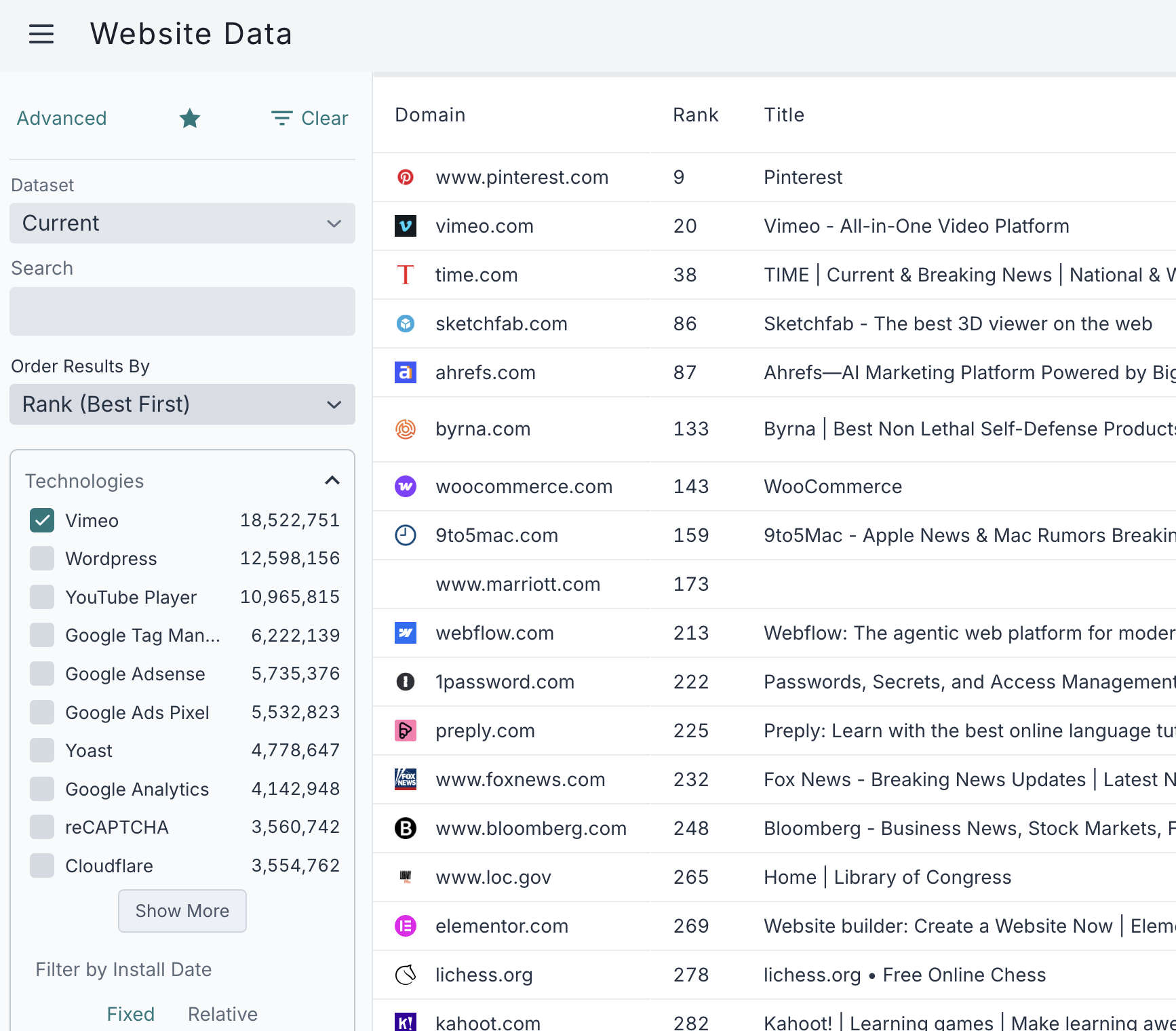Image resolution: width=1176 pixels, height=1031 pixels.
Task: Sort by the Rank column header
Action: [696, 115]
